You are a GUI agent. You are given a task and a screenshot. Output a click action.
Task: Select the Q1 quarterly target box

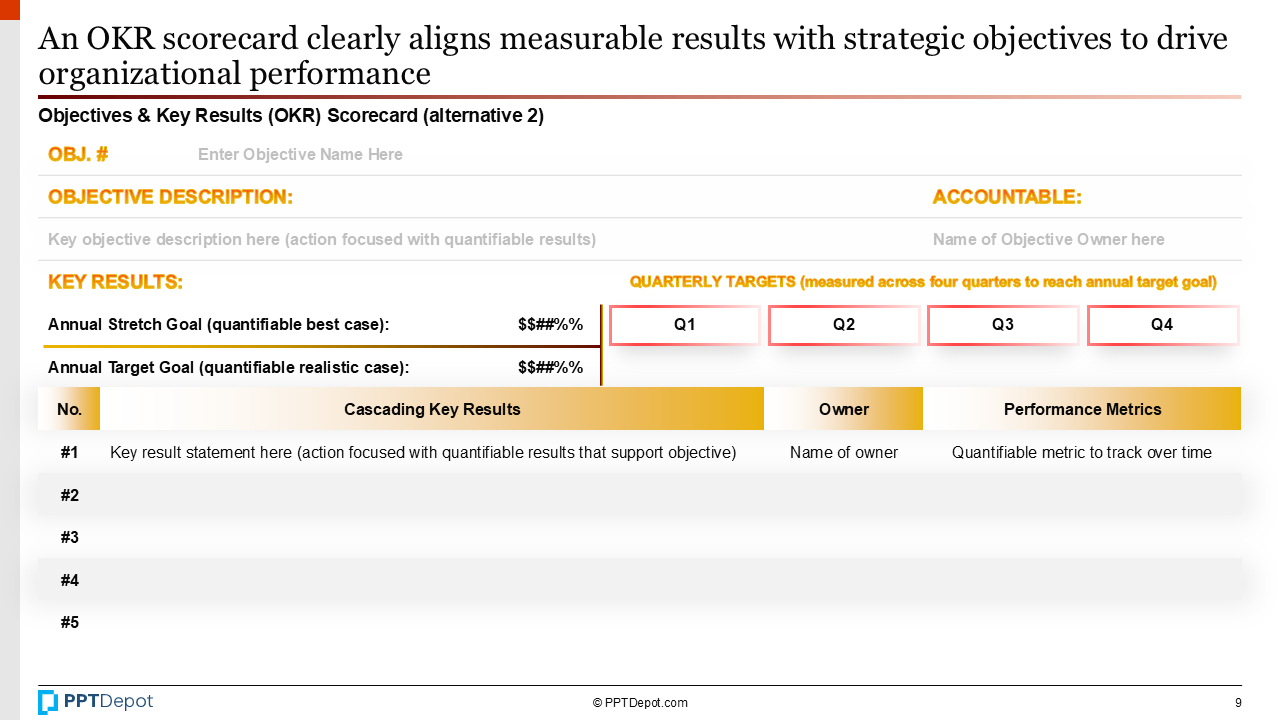(x=685, y=325)
